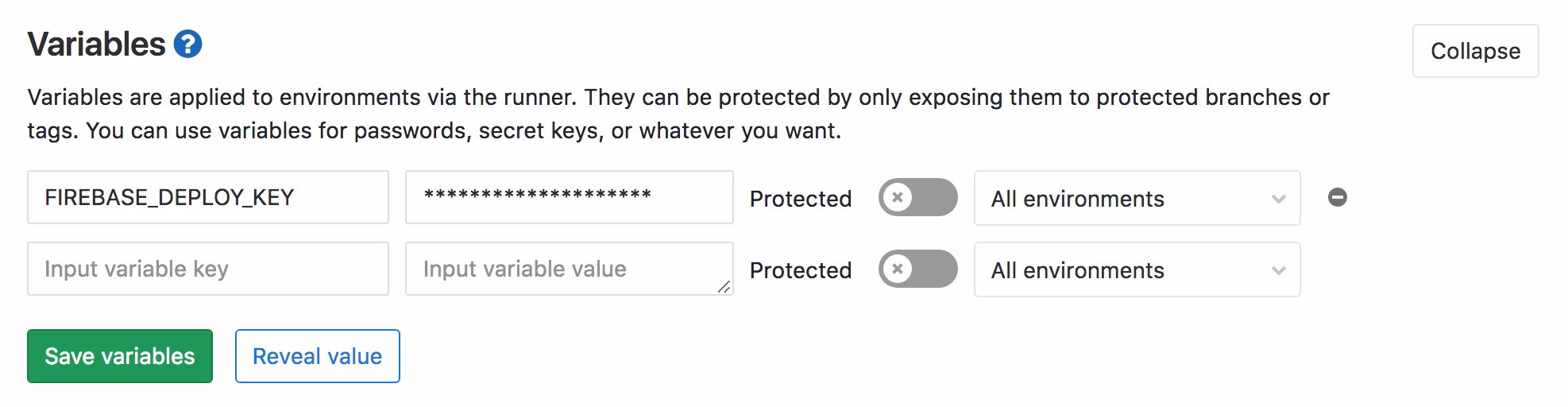Collapse the Variables section
The image size is (1568, 407).
tap(1475, 51)
